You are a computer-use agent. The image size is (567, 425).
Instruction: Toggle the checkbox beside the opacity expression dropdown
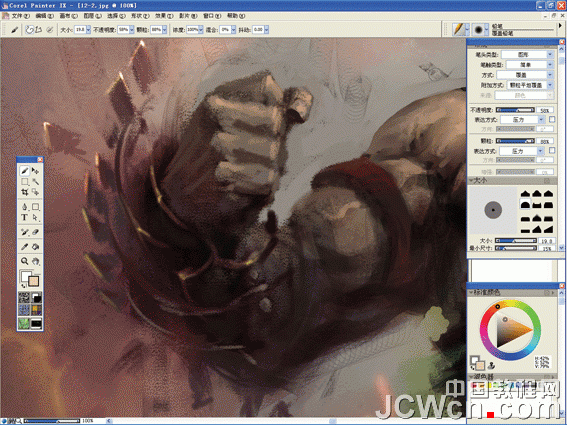point(552,119)
